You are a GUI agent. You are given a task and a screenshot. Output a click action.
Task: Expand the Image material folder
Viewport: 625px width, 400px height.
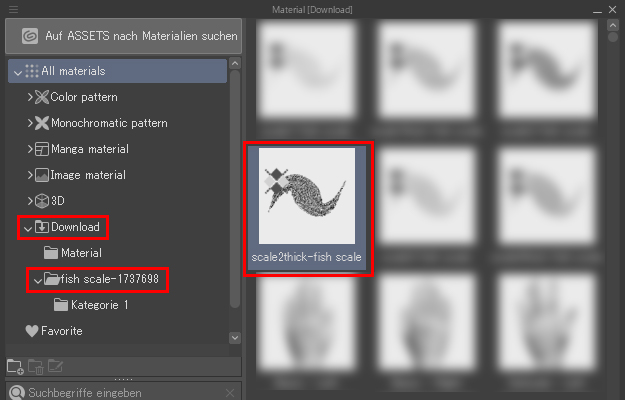[x=29, y=175]
